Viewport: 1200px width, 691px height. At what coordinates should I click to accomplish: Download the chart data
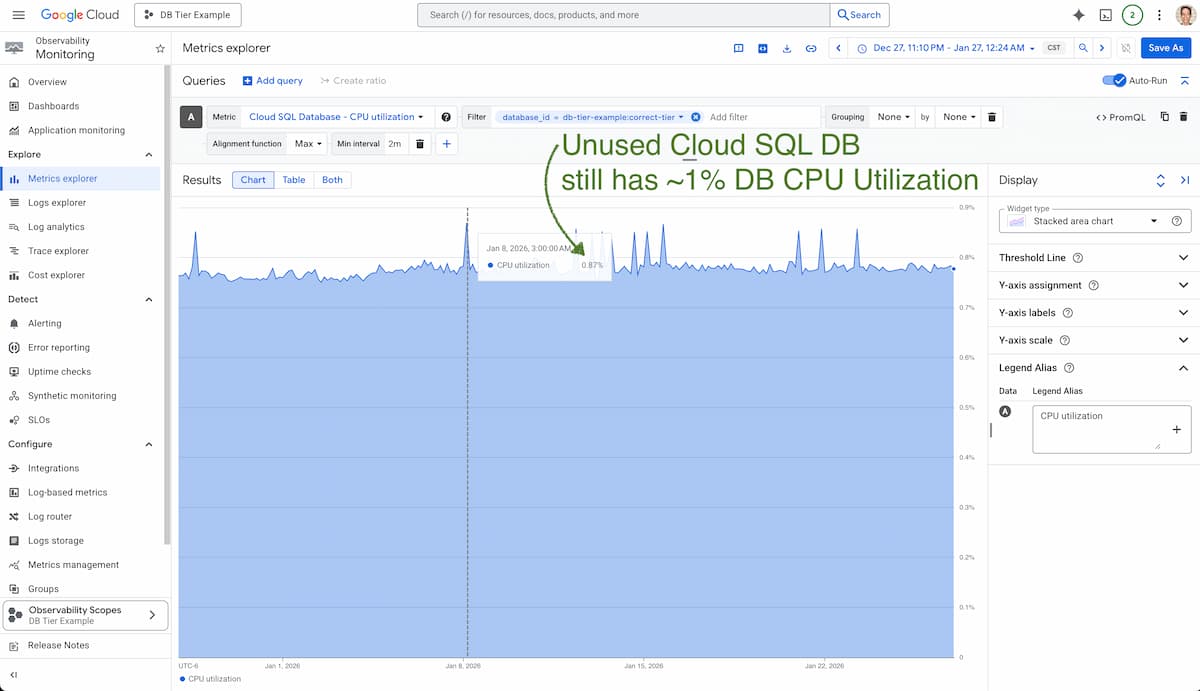pos(787,48)
